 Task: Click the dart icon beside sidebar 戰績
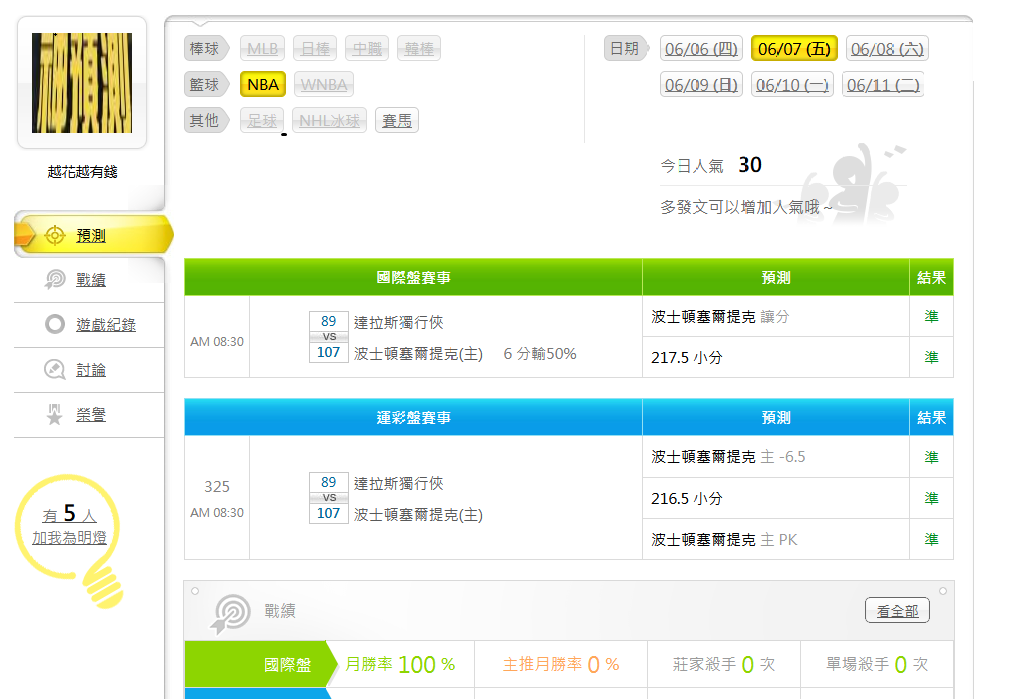click(x=55, y=280)
